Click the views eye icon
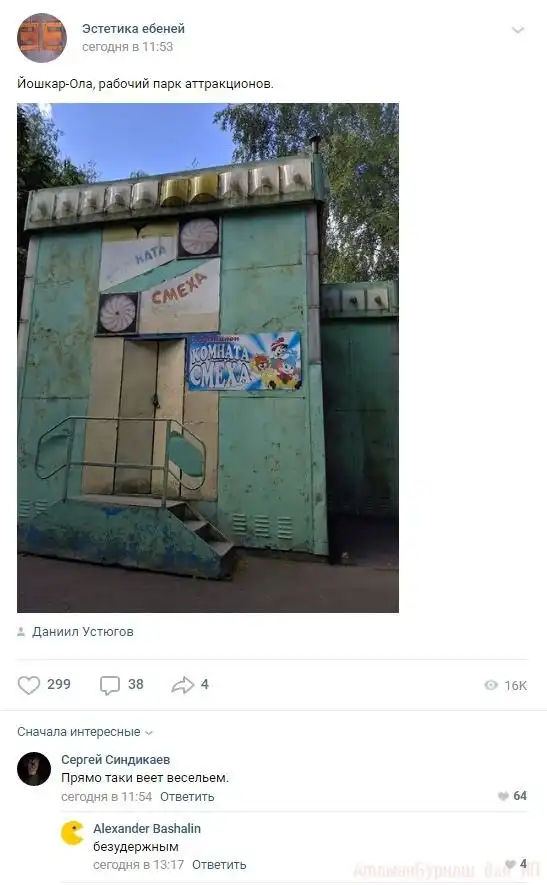The height and width of the screenshot is (885, 547). click(x=491, y=685)
